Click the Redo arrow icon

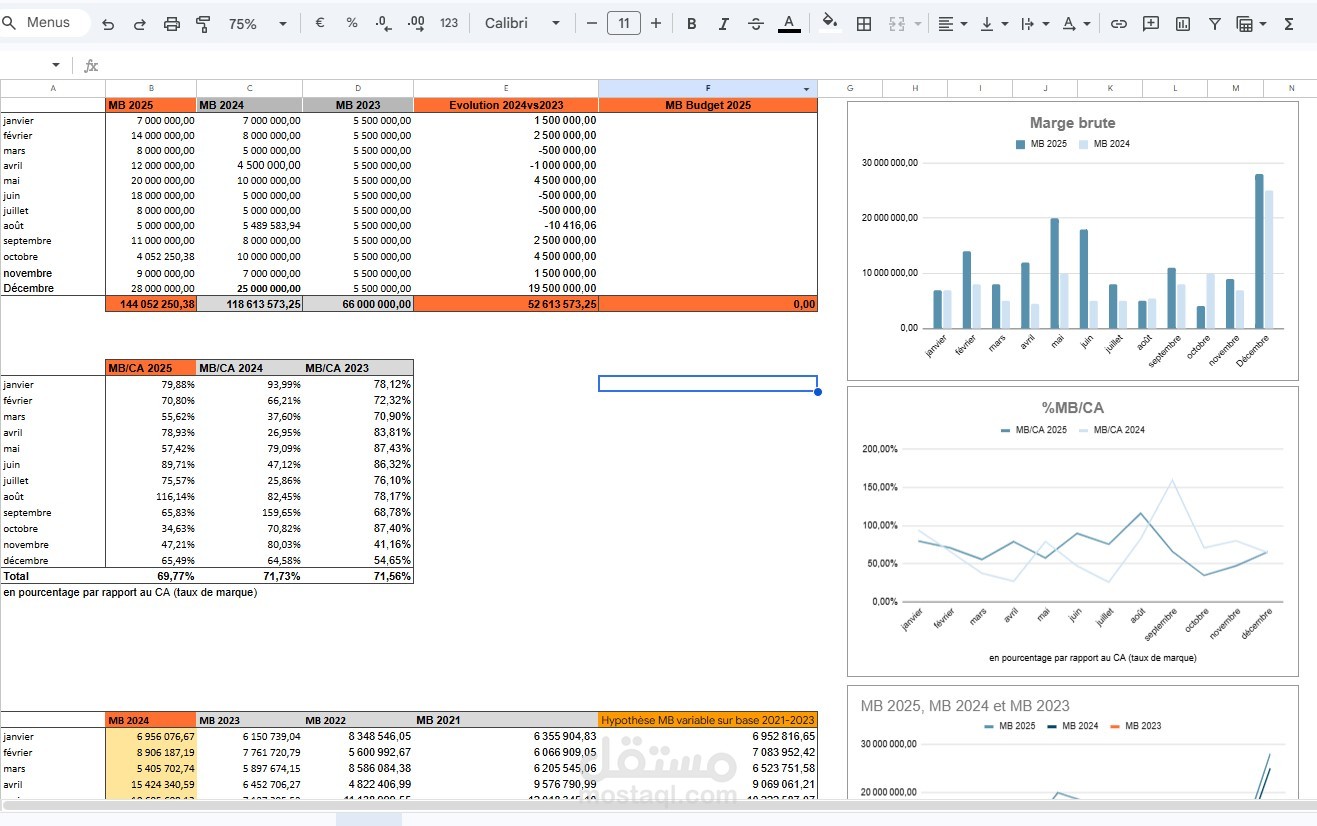coord(140,24)
